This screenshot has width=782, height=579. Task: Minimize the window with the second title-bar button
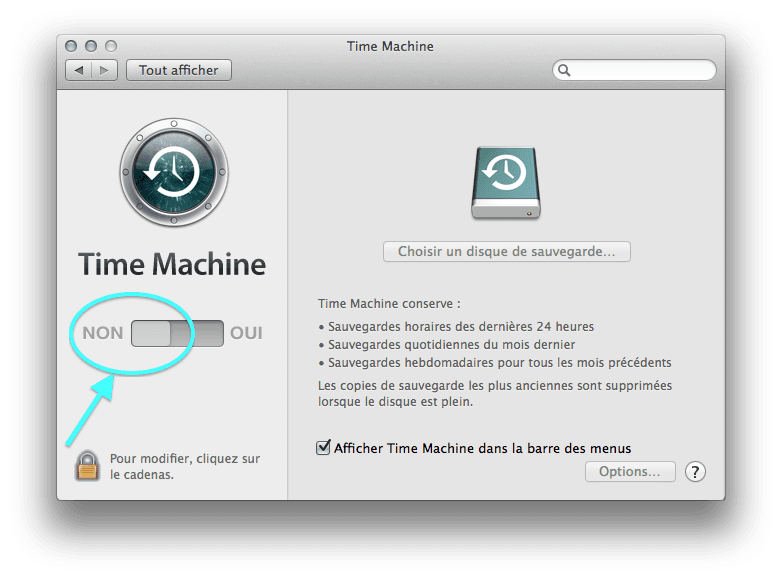(x=91, y=46)
